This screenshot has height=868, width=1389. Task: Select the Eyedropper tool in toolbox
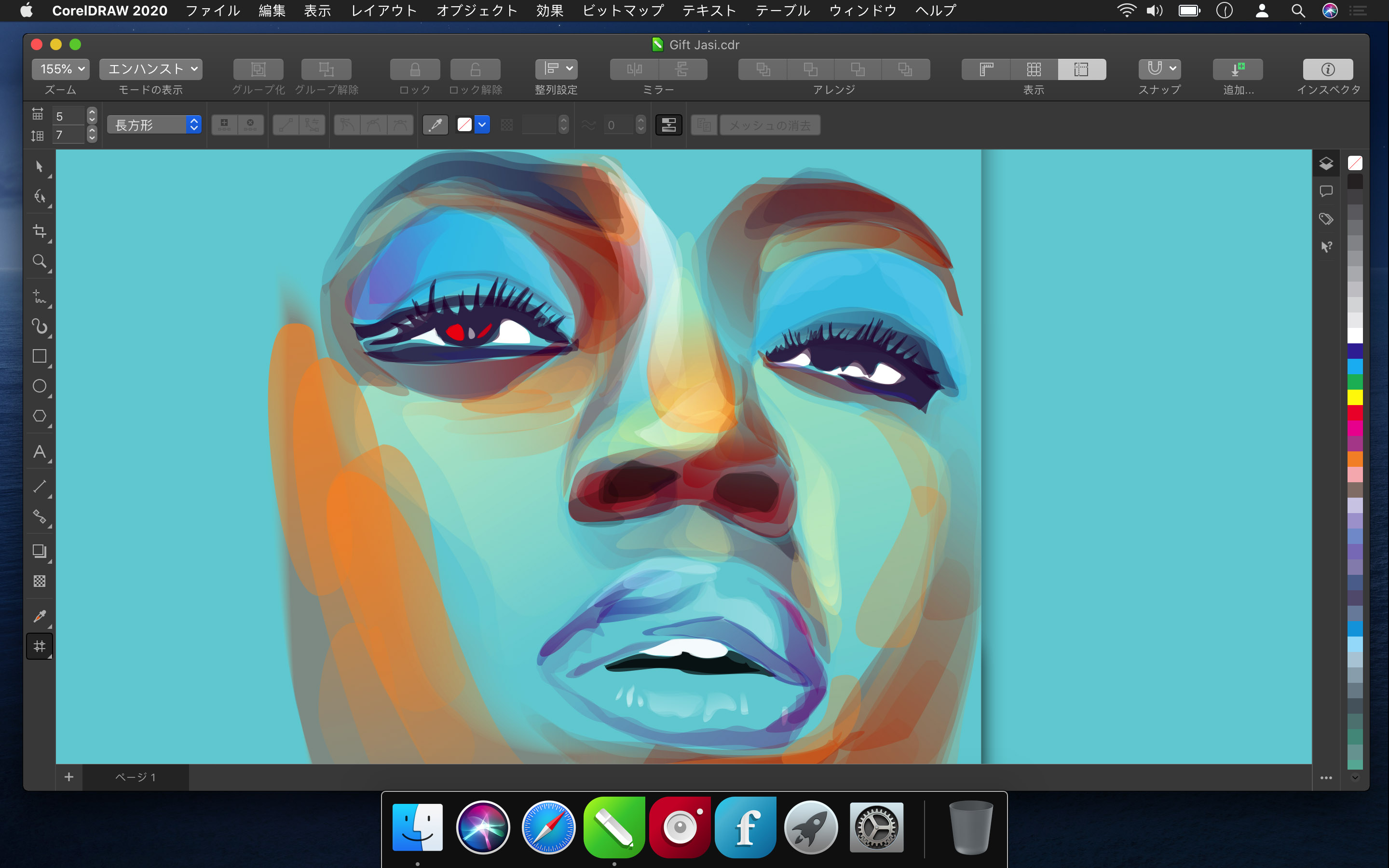[39, 616]
